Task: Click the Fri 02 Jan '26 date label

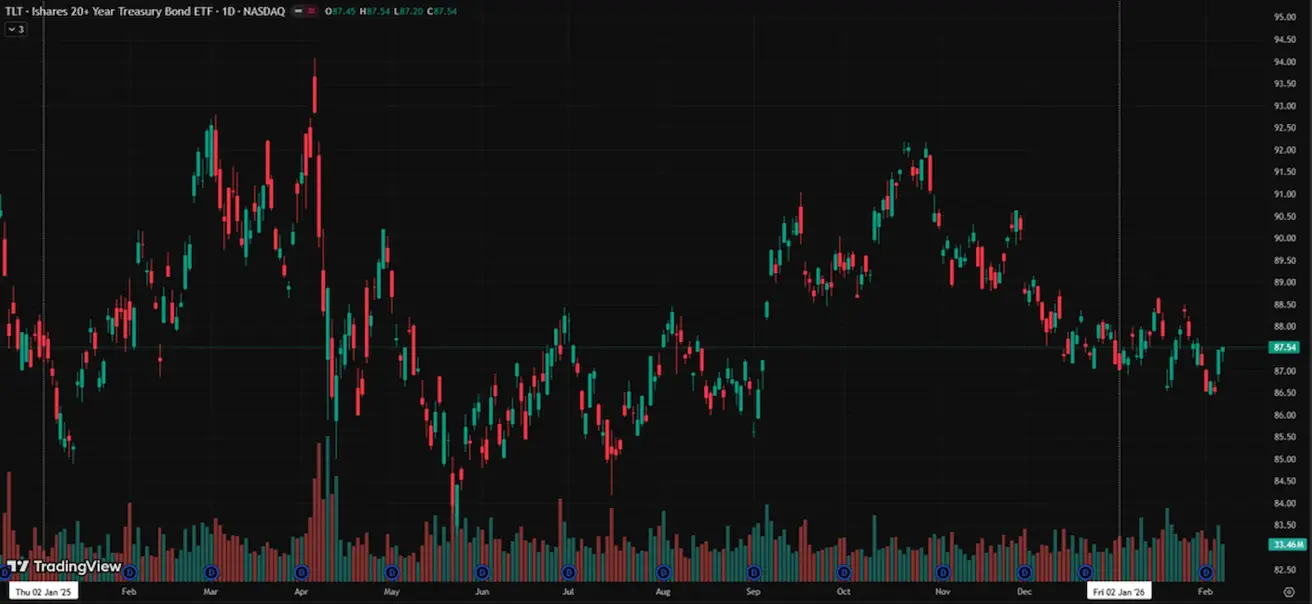Action: coord(1119,592)
